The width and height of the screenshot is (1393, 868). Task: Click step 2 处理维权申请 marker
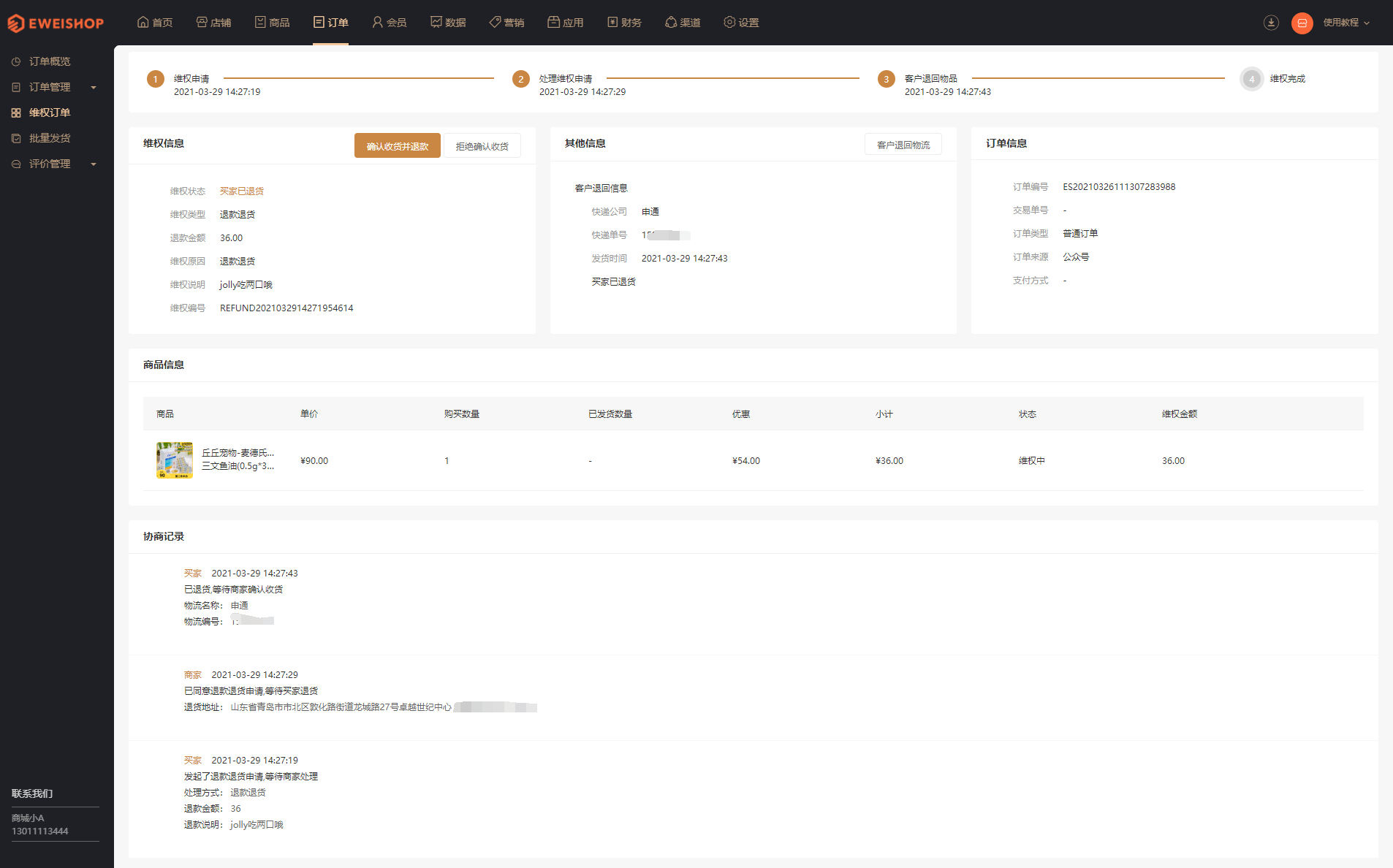pos(520,79)
